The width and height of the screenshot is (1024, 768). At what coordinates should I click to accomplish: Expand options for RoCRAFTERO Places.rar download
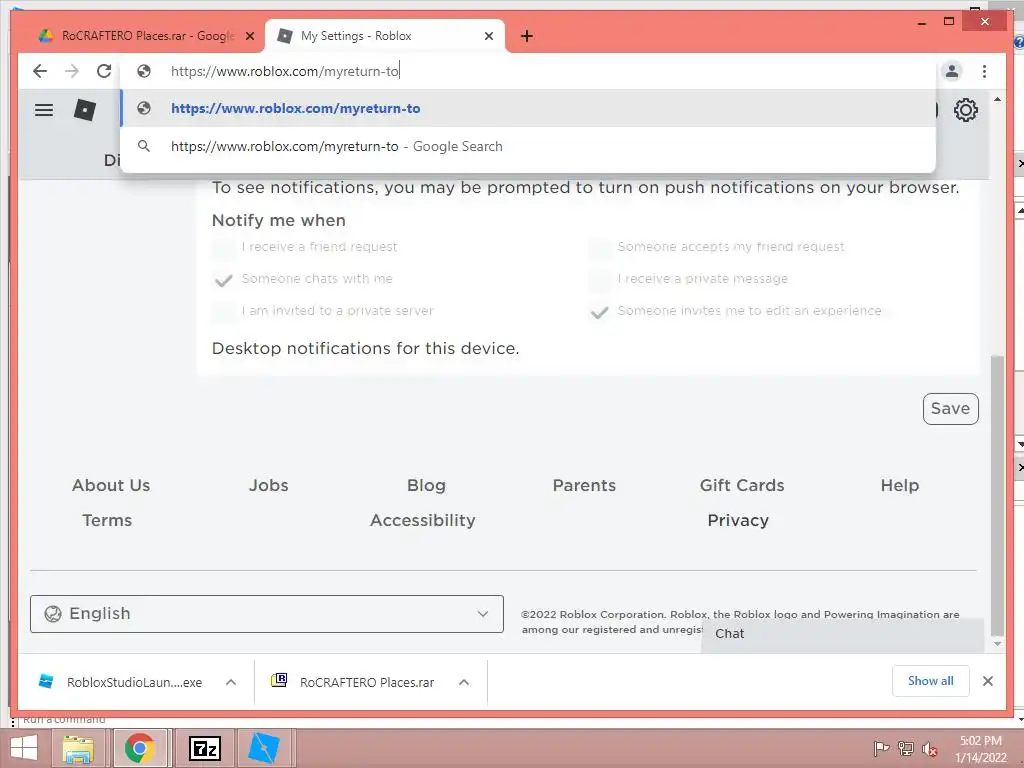[464, 682]
